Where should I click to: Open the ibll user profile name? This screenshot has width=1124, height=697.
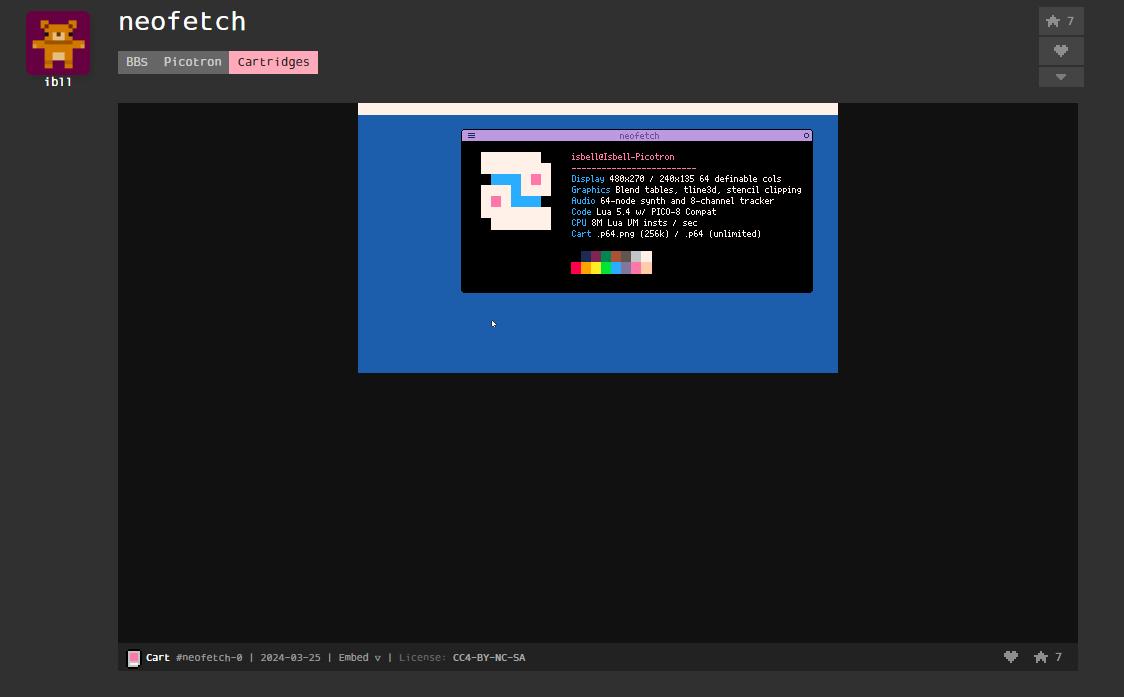[58, 82]
